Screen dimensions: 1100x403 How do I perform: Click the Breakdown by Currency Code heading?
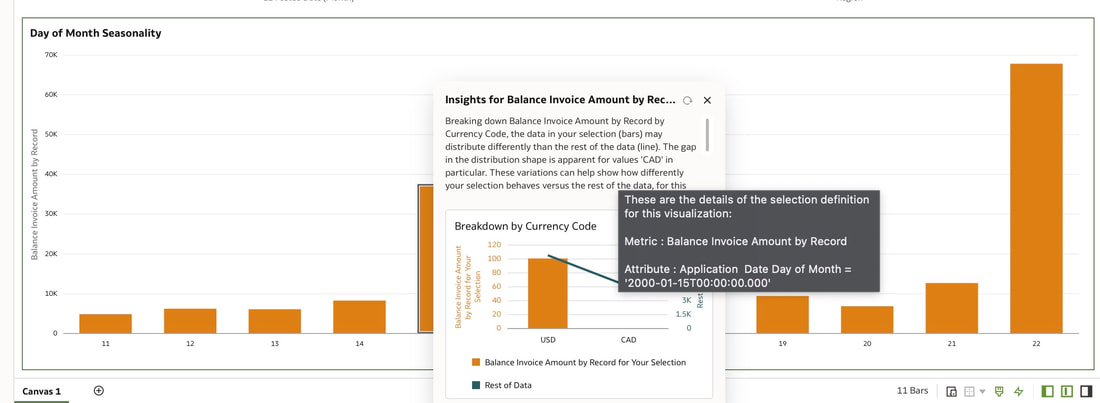pos(525,226)
